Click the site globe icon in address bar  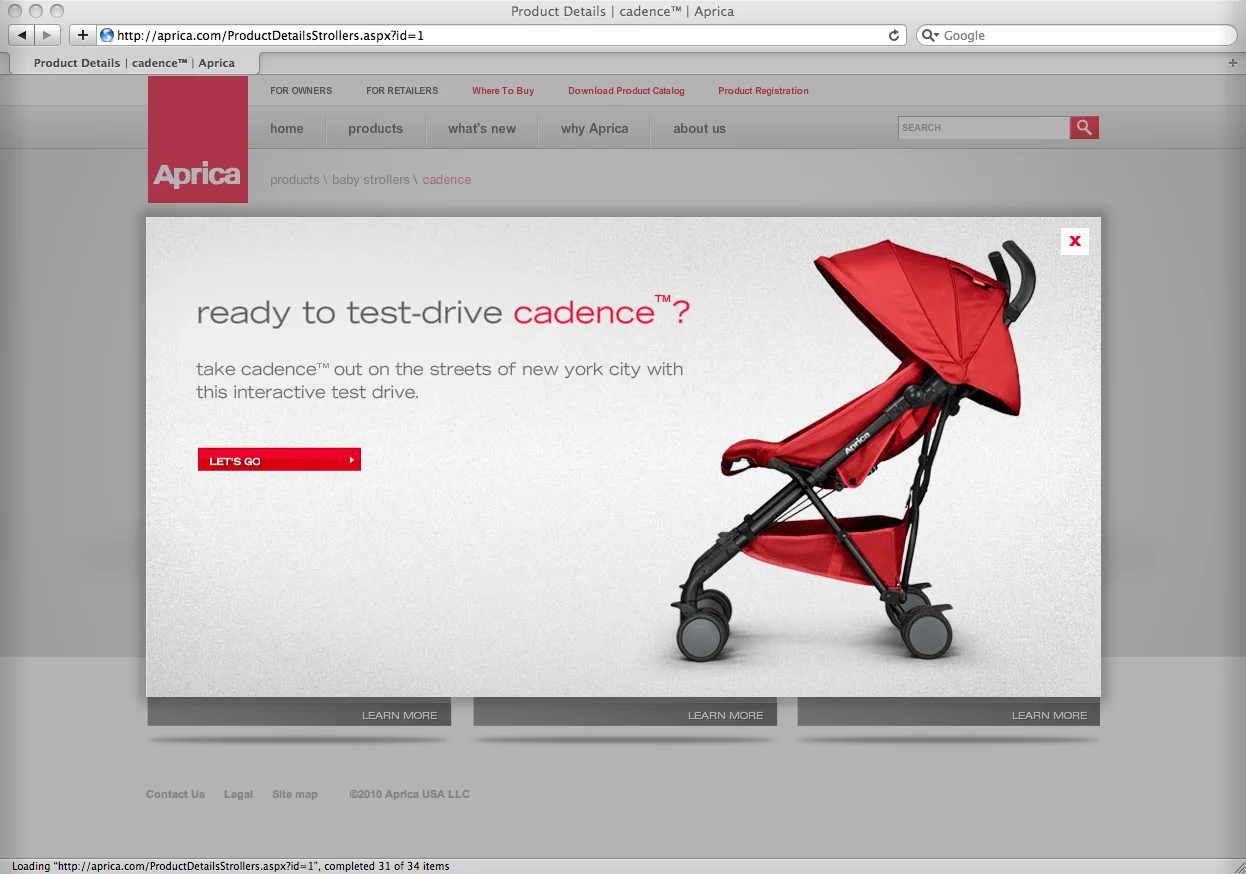pos(107,35)
